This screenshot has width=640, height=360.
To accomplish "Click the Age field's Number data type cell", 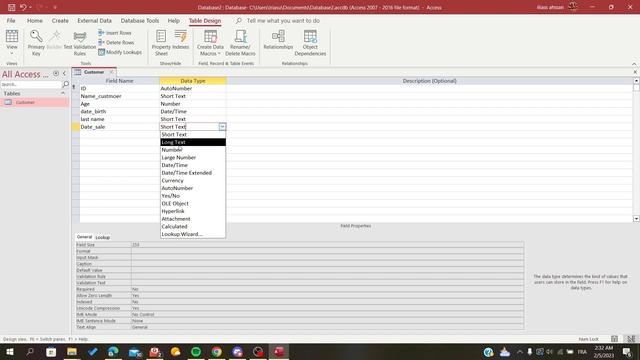I will click(193, 104).
